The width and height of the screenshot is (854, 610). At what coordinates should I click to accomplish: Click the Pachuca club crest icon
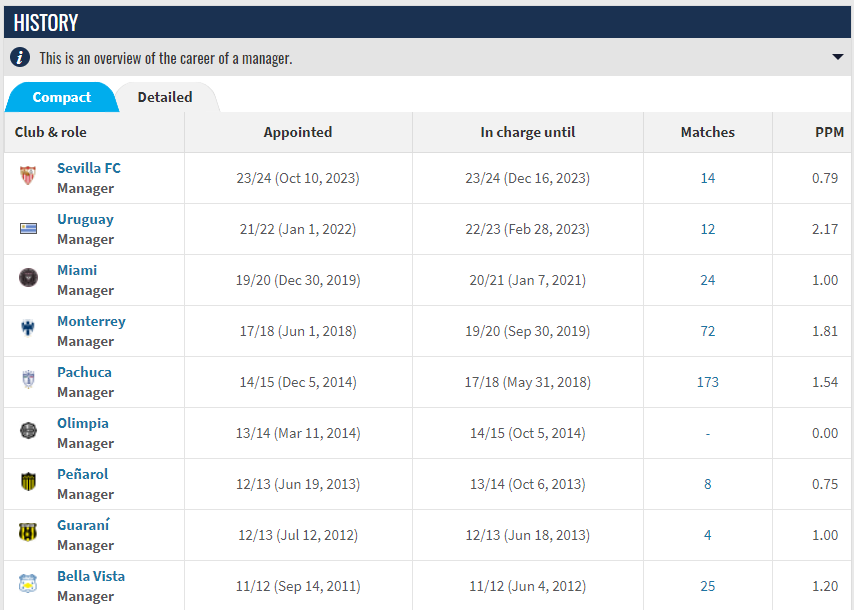(x=28, y=381)
